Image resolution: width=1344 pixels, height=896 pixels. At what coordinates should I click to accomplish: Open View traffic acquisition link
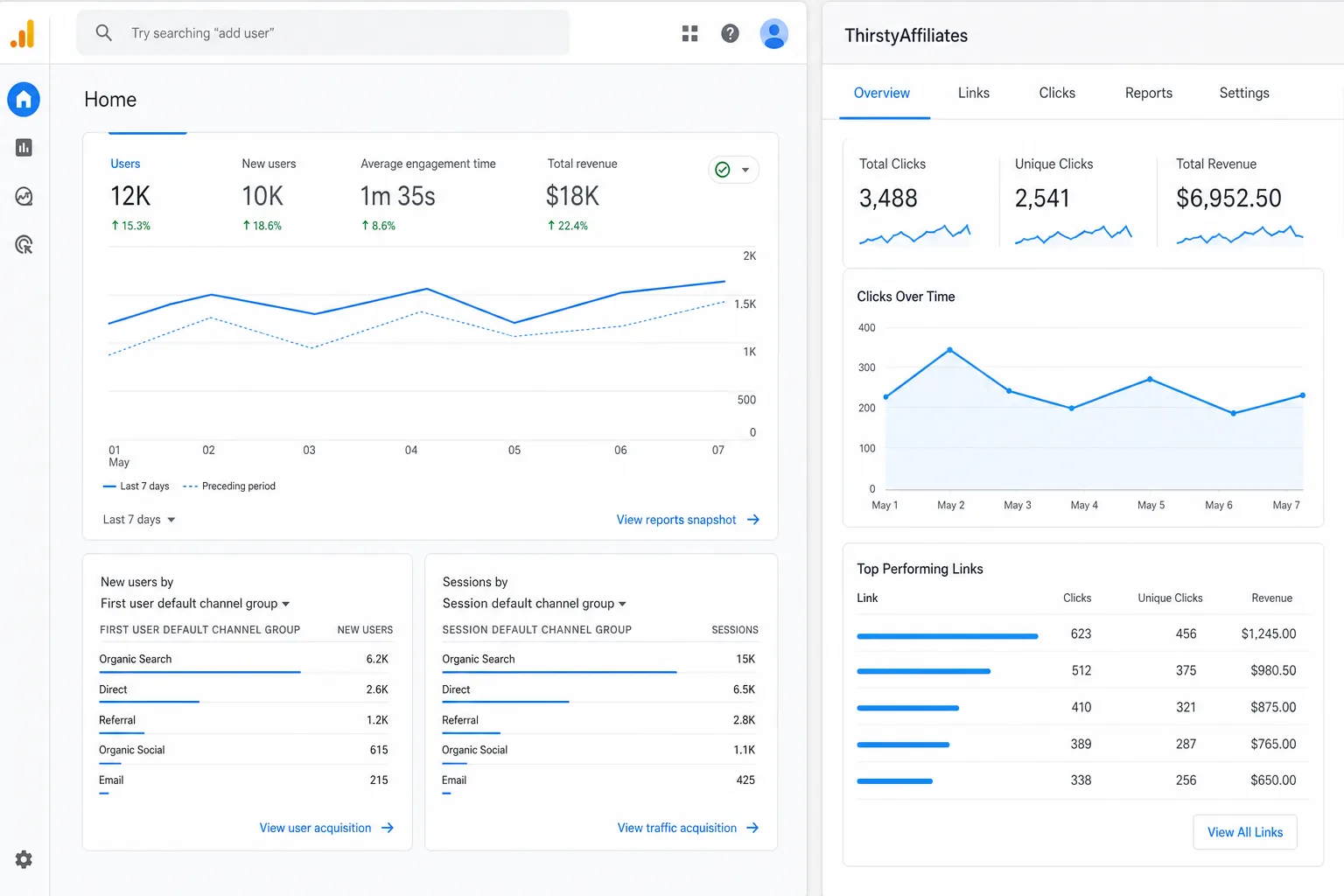click(x=677, y=828)
